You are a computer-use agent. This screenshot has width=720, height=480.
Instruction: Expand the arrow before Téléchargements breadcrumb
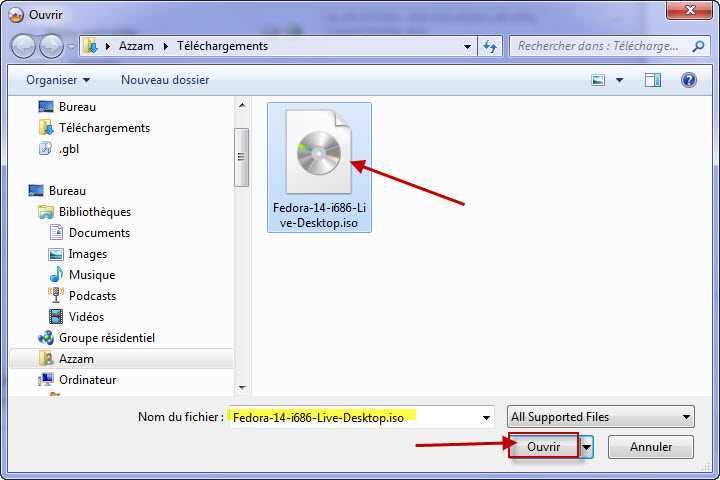point(166,46)
